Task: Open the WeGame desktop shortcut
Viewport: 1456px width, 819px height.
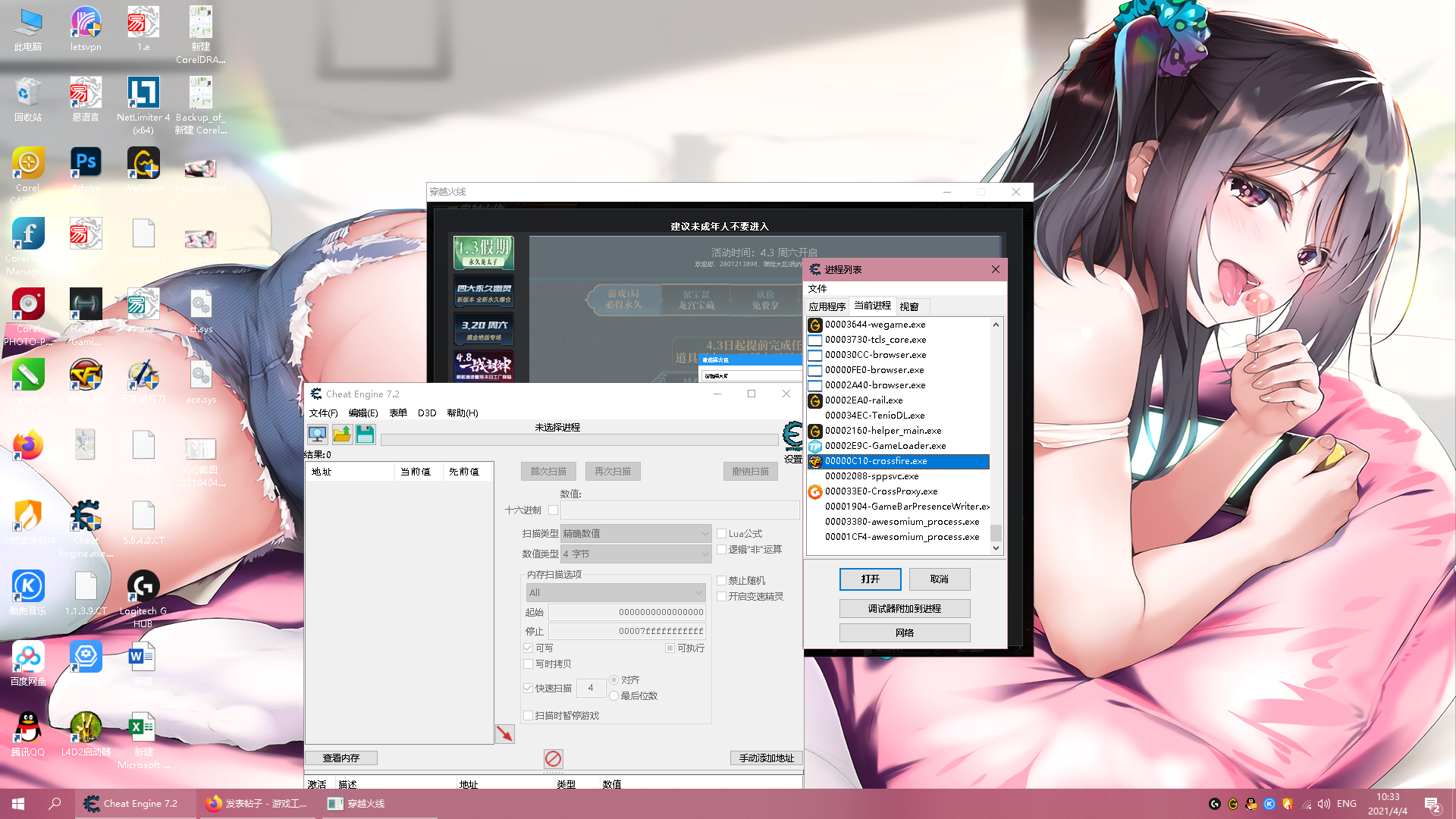Action: pos(143,170)
